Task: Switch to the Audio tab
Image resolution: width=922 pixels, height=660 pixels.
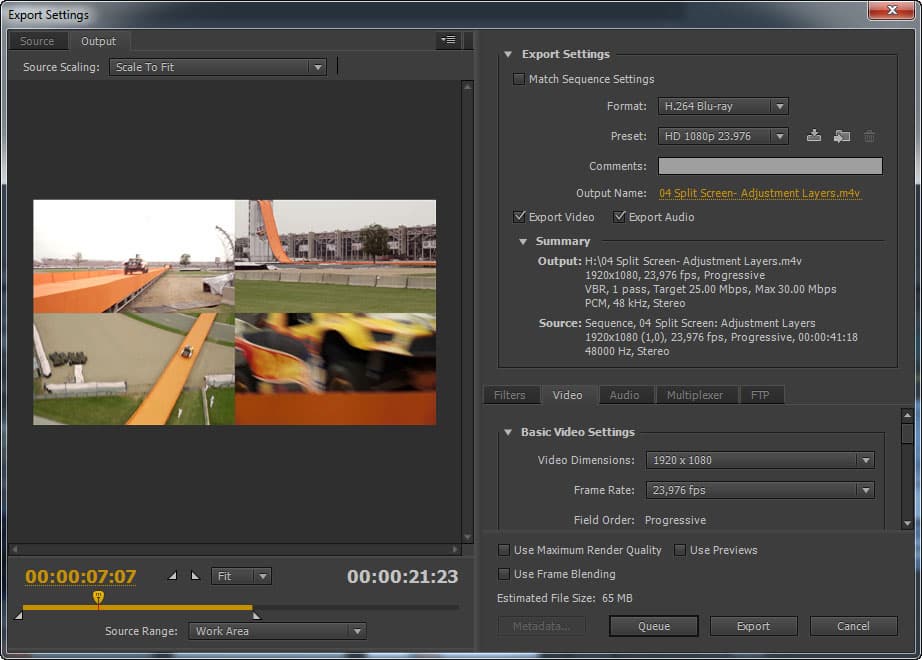Action: point(624,395)
